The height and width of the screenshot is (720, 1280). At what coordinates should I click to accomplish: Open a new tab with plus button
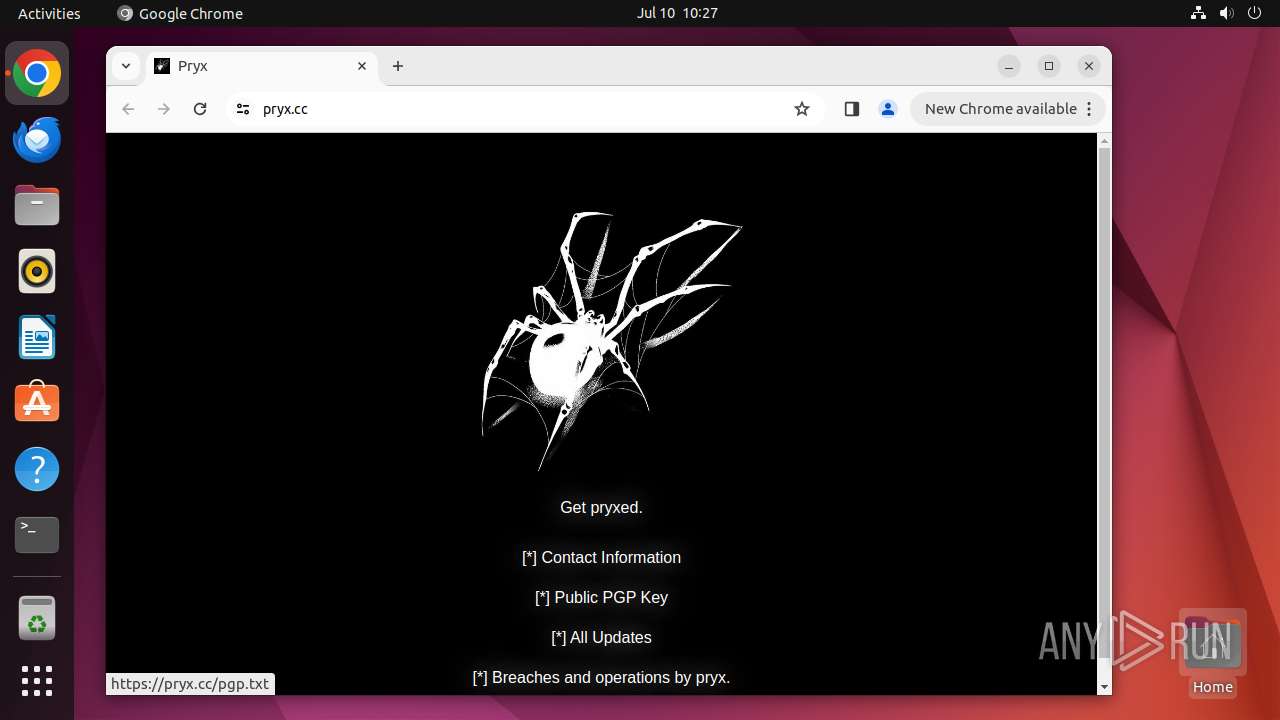click(398, 66)
